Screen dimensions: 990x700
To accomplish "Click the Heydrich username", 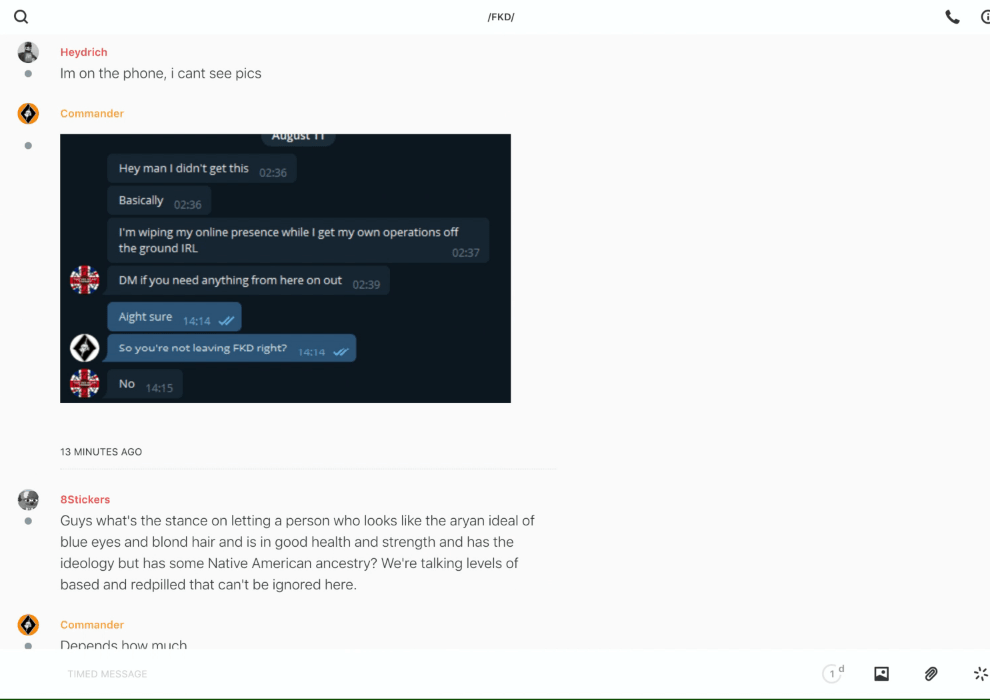I will coord(83,52).
